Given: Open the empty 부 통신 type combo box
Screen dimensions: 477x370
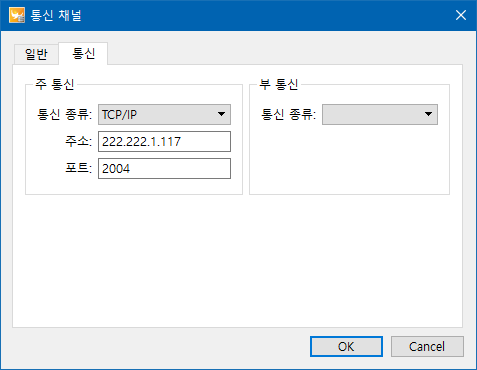Looking at the screenshot, I should (380, 114).
